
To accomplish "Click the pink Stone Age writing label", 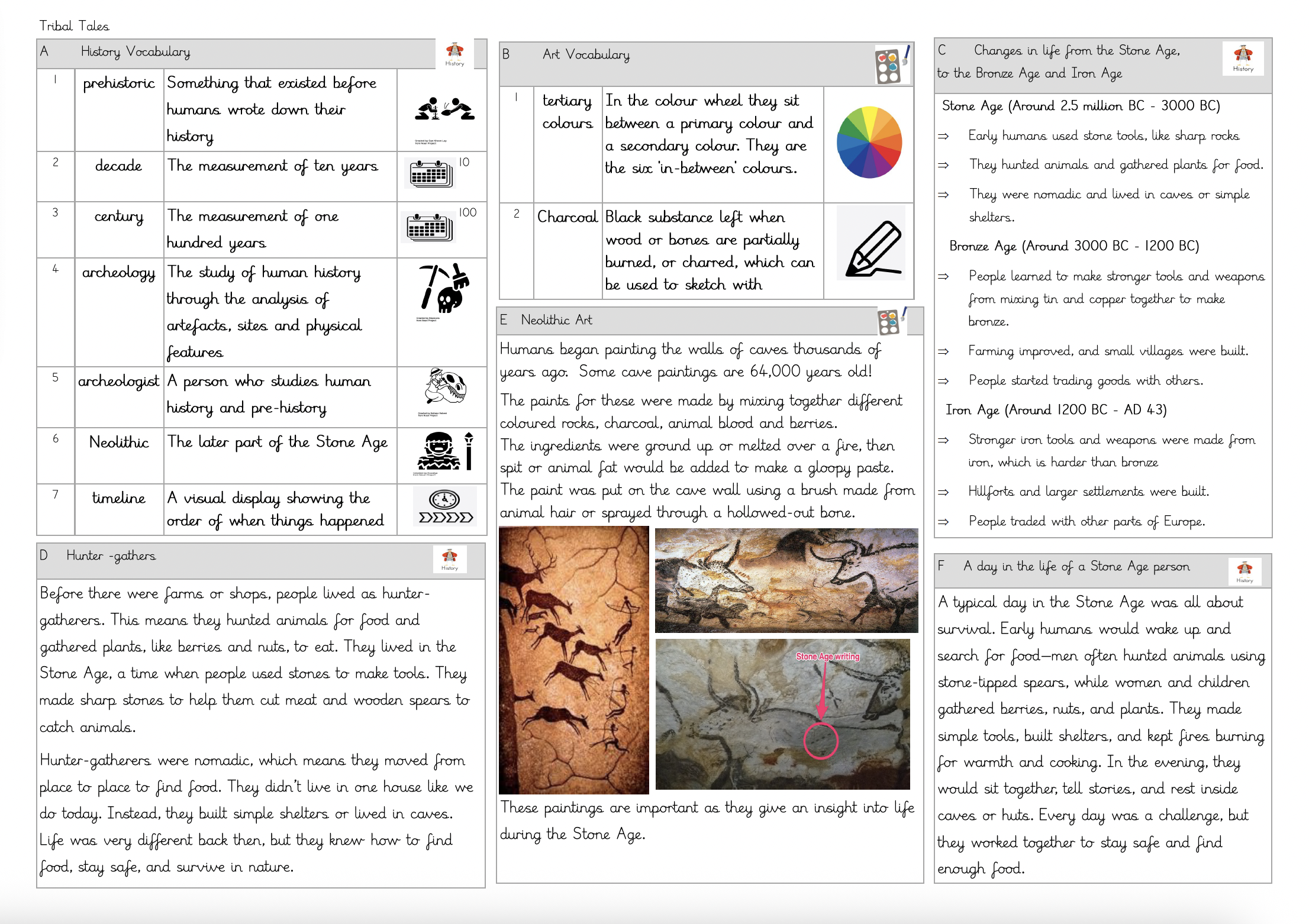I will click(827, 657).
